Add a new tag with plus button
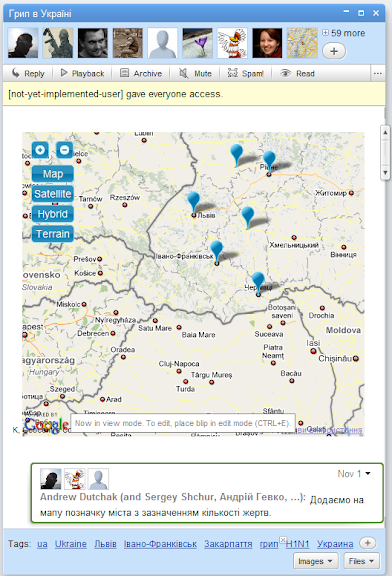This screenshot has height=576, width=392. coord(368,543)
